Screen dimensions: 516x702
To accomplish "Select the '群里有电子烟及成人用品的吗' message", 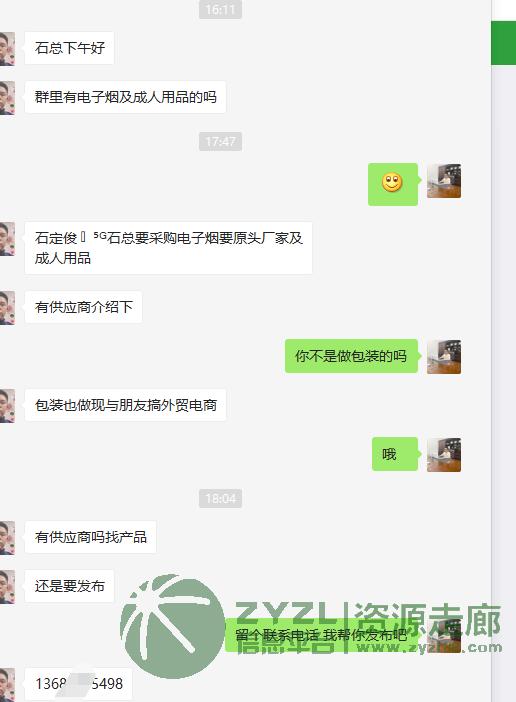I will [125, 97].
